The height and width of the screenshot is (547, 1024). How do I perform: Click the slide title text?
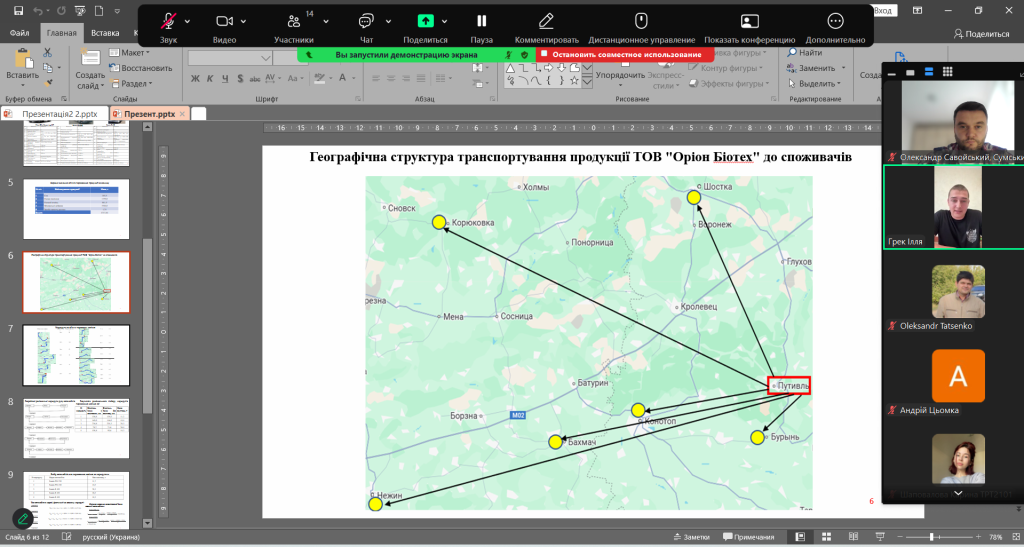pos(580,157)
